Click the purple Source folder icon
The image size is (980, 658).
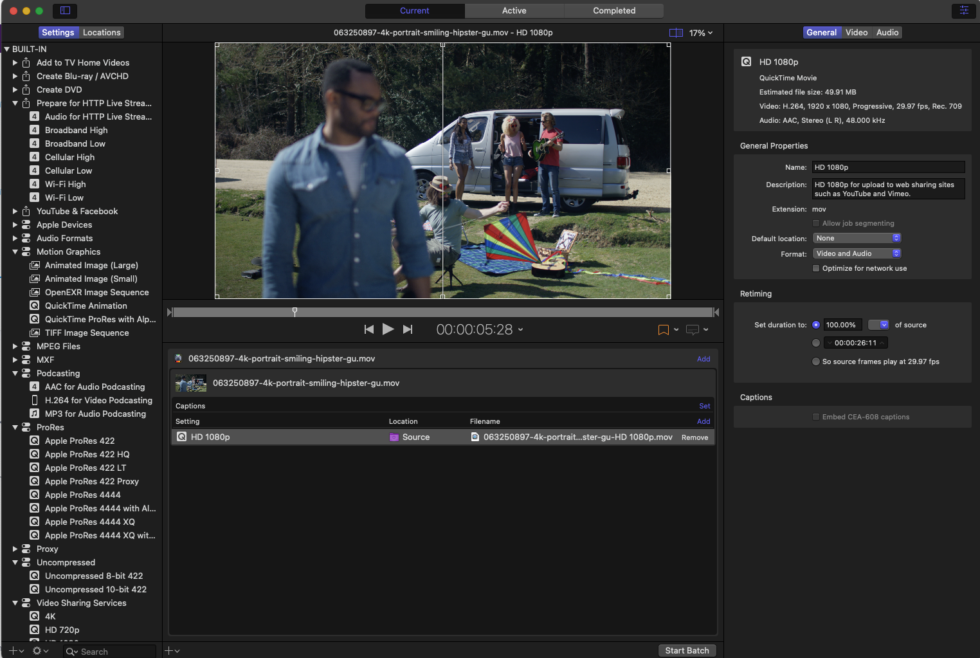point(394,437)
